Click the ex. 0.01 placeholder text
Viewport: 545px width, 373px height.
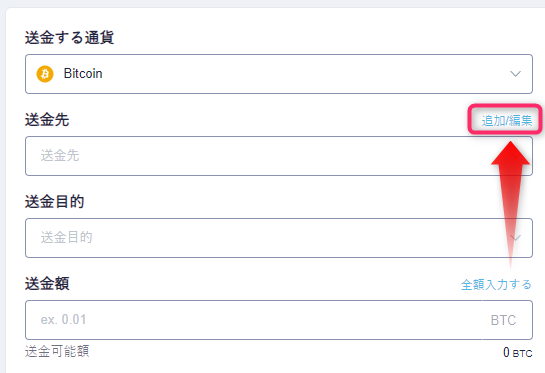click(63, 319)
